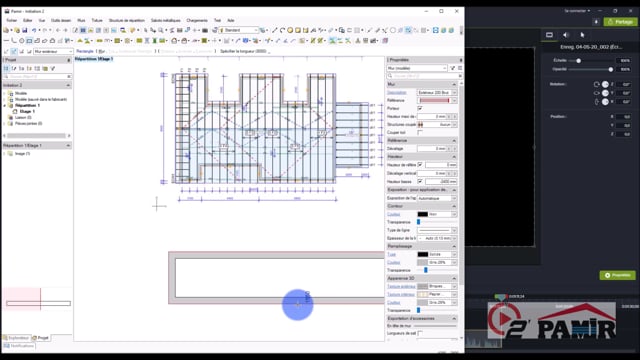The image size is (640, 360).
Task: Select the arc tool beside the diagonal line
Action: click(x=282, y=30)
